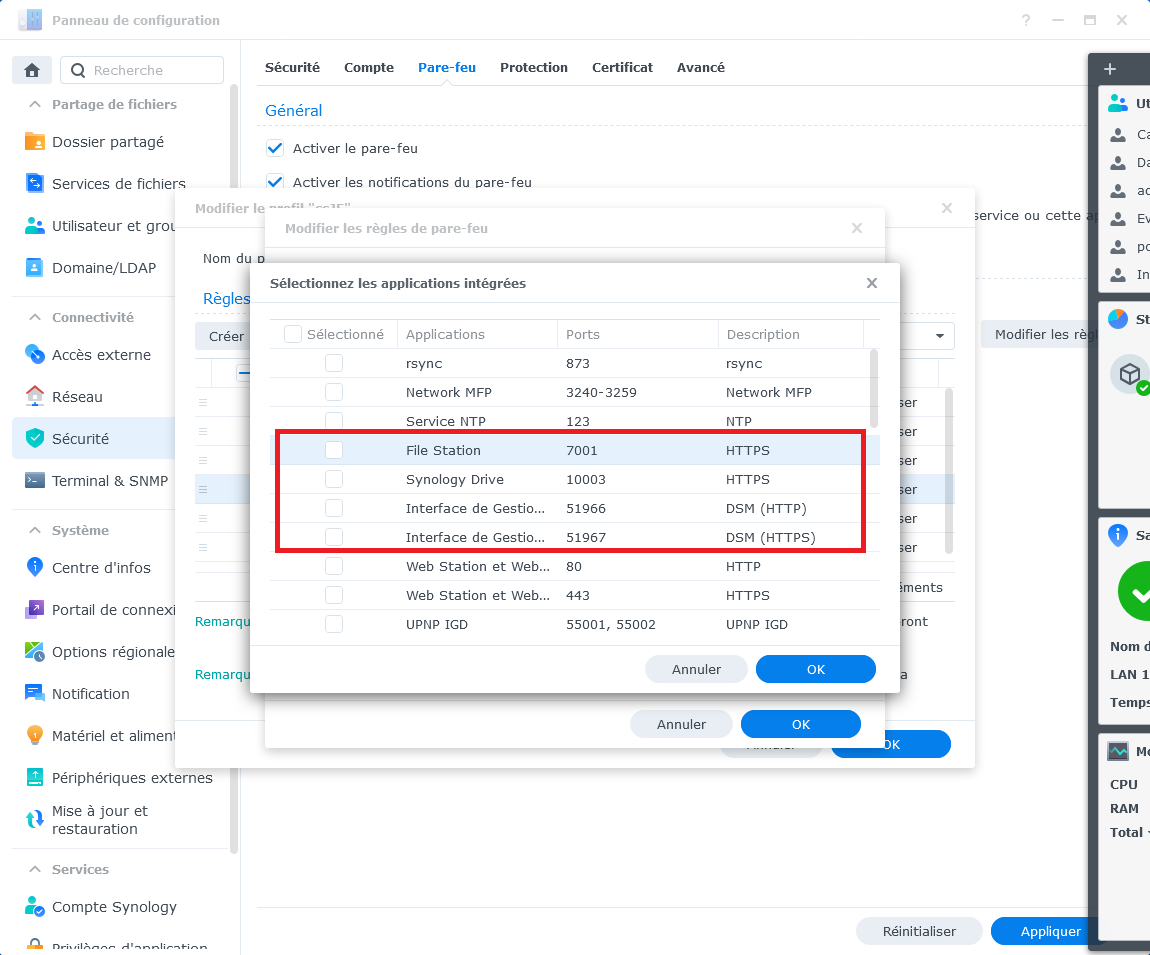
Task: Collapse the Connectivité section
Action: click(x=34, y=317)
